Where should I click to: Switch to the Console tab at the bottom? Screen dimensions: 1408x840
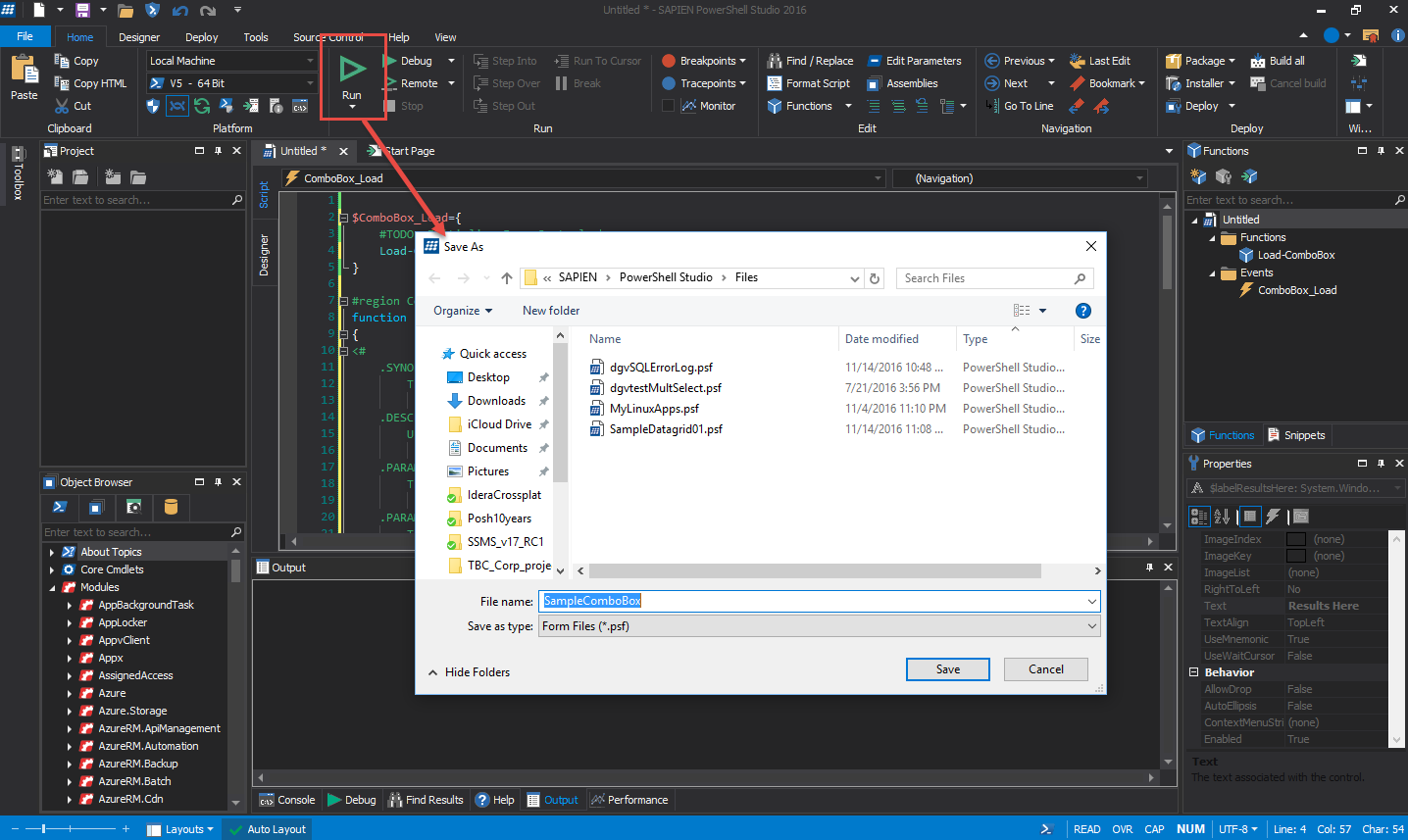point(287,800)
